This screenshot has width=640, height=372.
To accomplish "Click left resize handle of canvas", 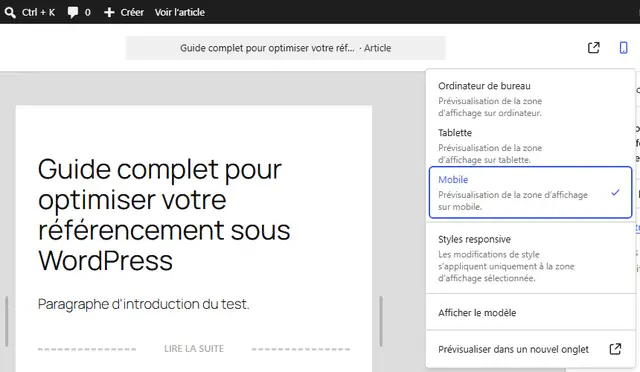I will pyautogui.click(x=7, y=321).
